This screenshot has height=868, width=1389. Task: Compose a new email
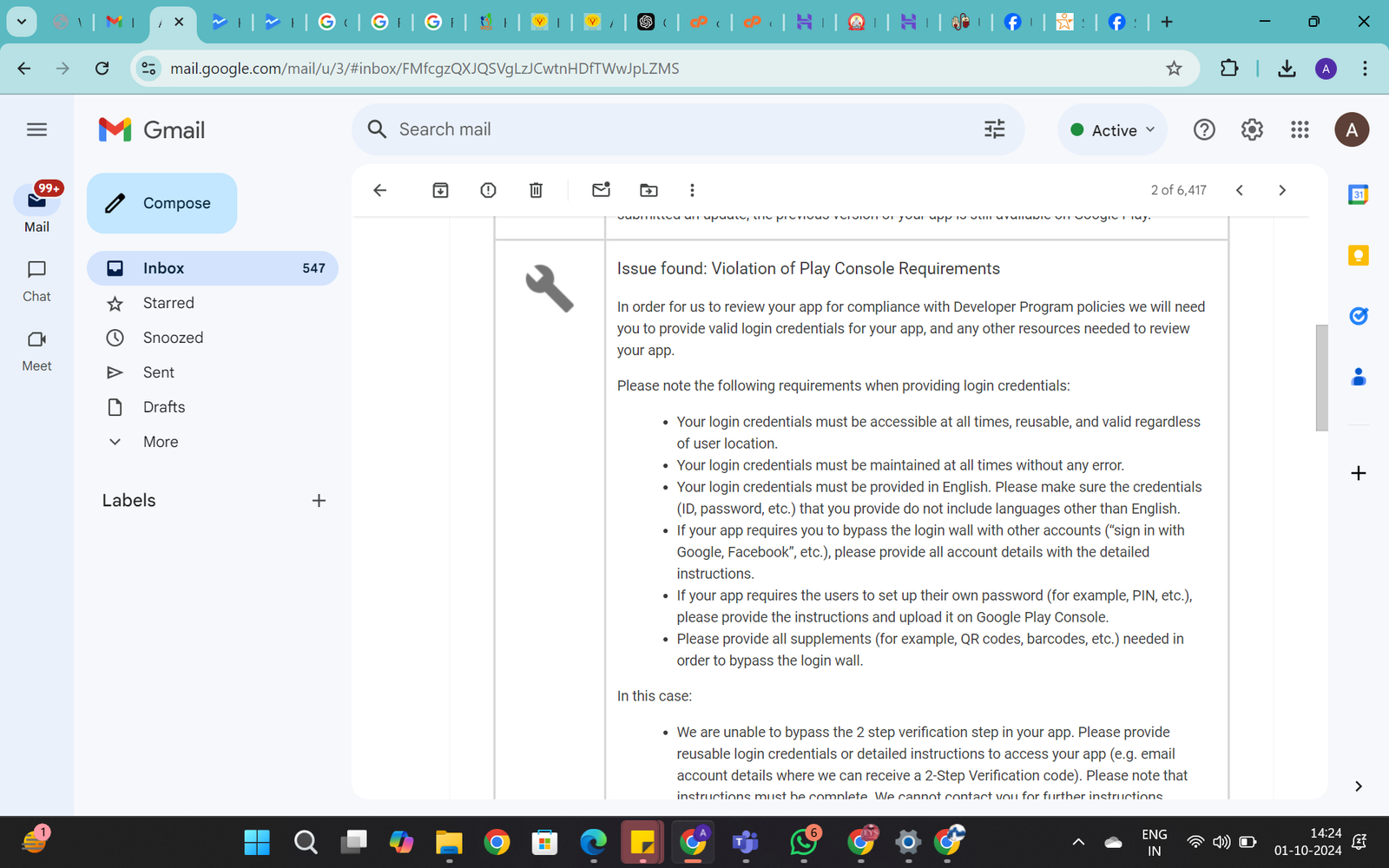point(161,203)
